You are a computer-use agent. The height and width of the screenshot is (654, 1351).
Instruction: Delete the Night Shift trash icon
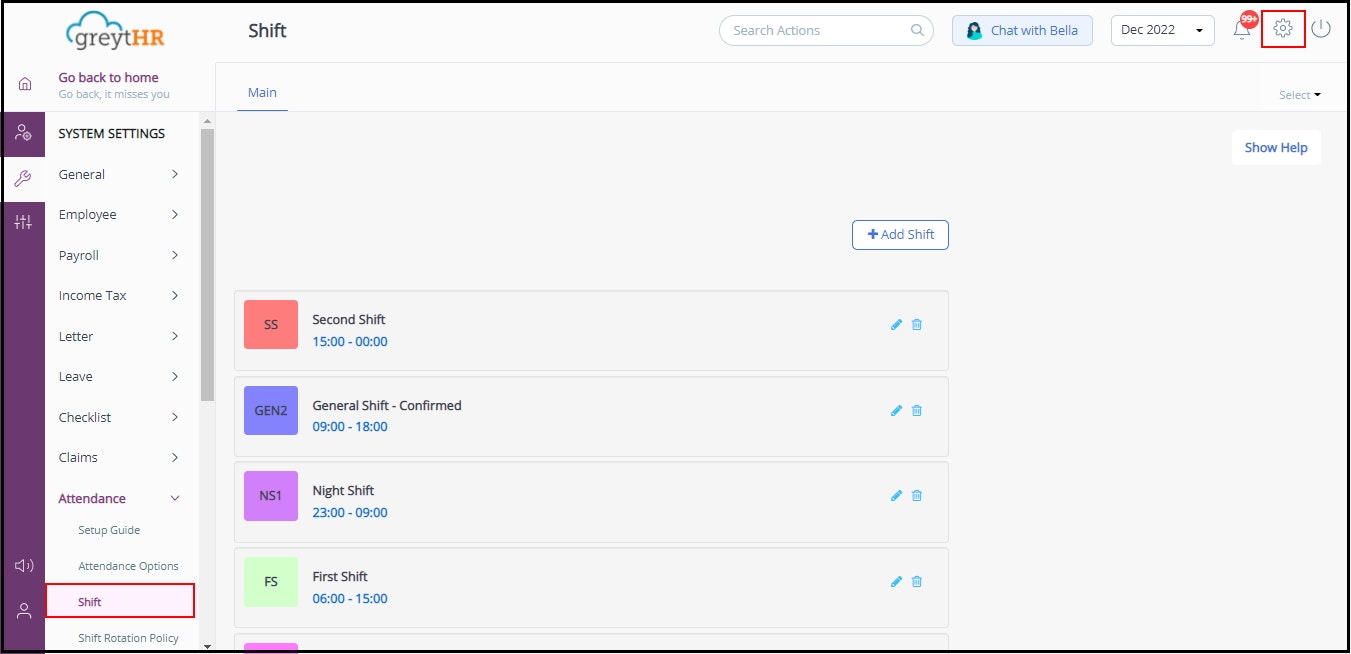[x=917, y=496]
